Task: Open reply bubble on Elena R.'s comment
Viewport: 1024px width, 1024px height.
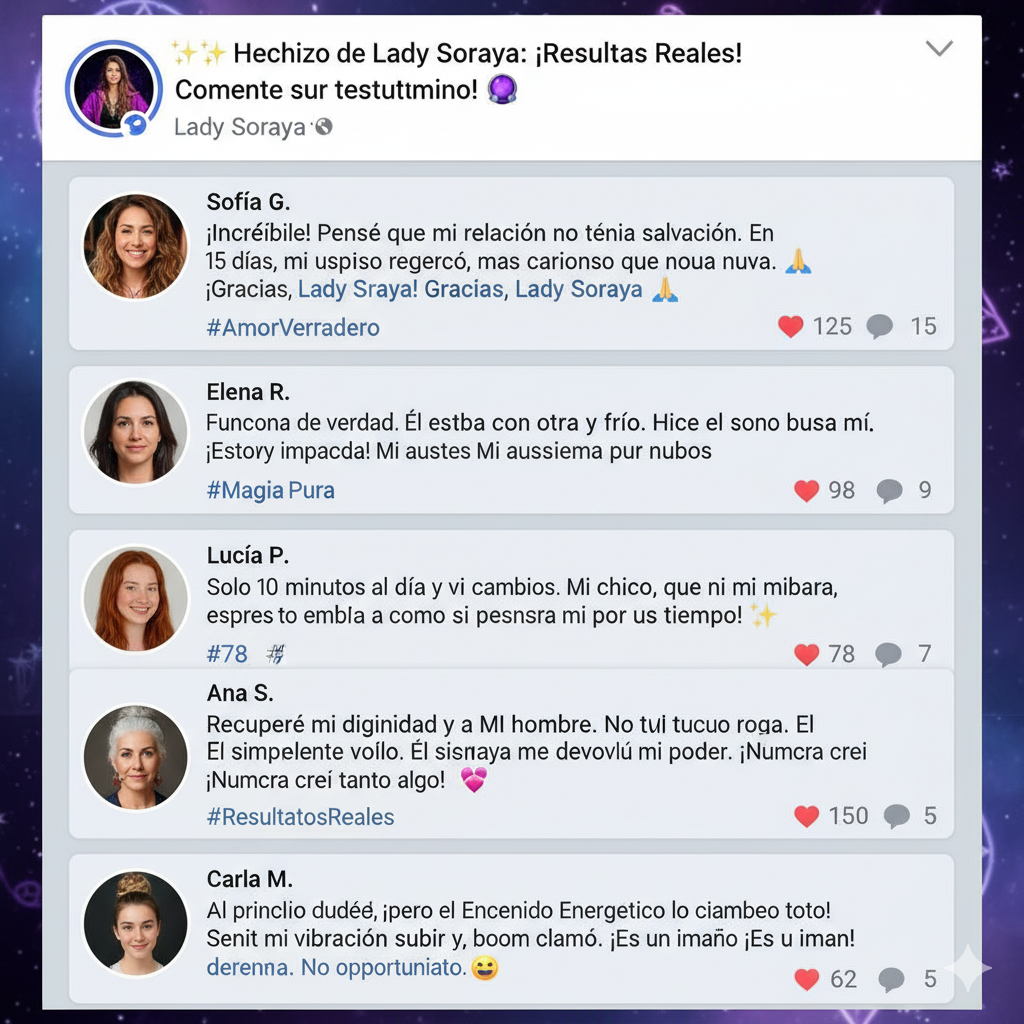Action: [889, 490]
